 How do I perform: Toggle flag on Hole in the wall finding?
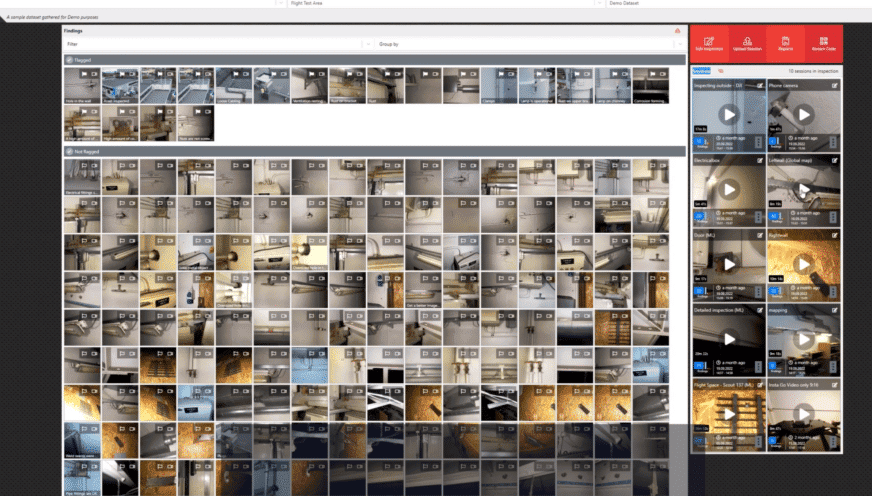(x=84, y=74)
